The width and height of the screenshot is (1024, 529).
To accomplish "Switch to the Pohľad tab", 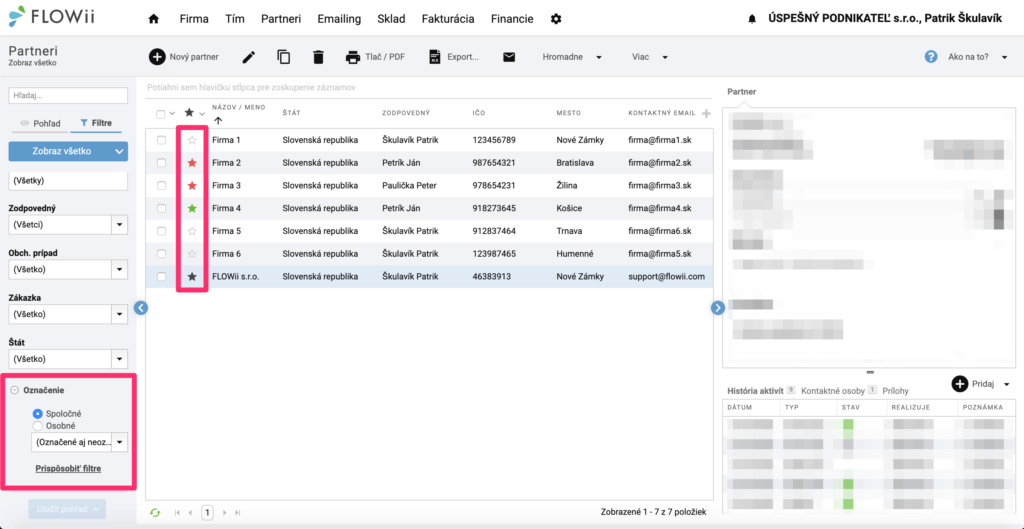I will click(x=40, y=123).
